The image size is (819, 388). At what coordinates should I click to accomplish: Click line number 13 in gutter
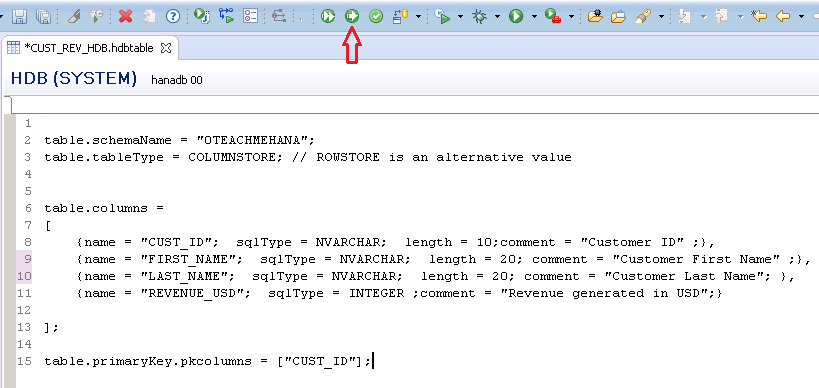(24, 327)
